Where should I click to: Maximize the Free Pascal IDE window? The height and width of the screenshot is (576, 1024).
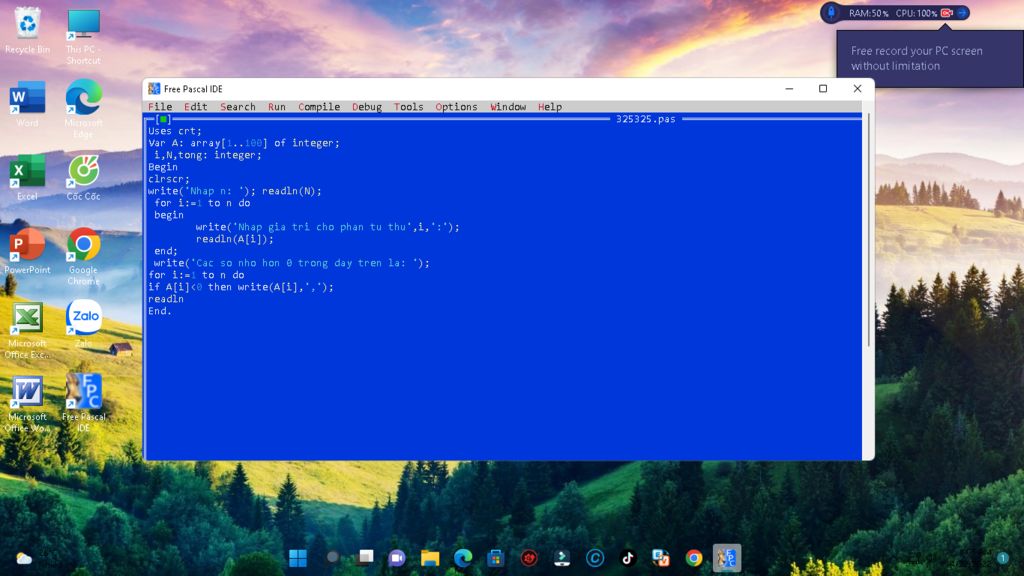823,89
